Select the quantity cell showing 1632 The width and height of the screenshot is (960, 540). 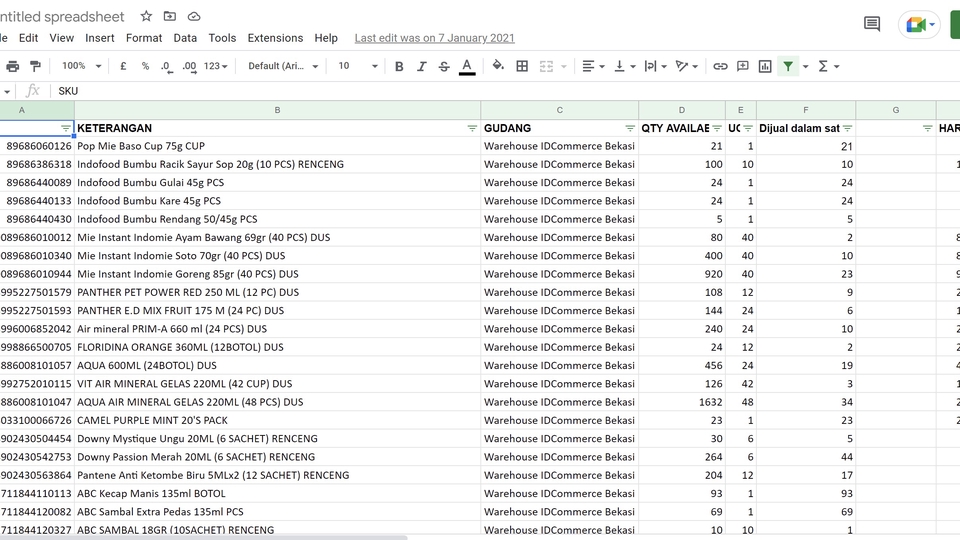(x=682, y=402)
